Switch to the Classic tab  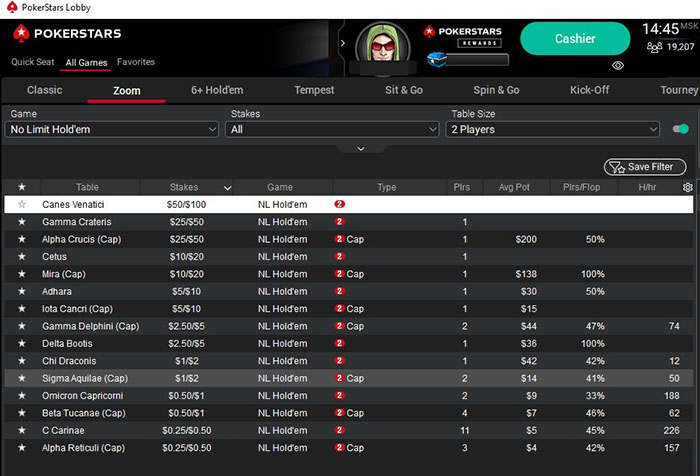click(x=45, y=90)
